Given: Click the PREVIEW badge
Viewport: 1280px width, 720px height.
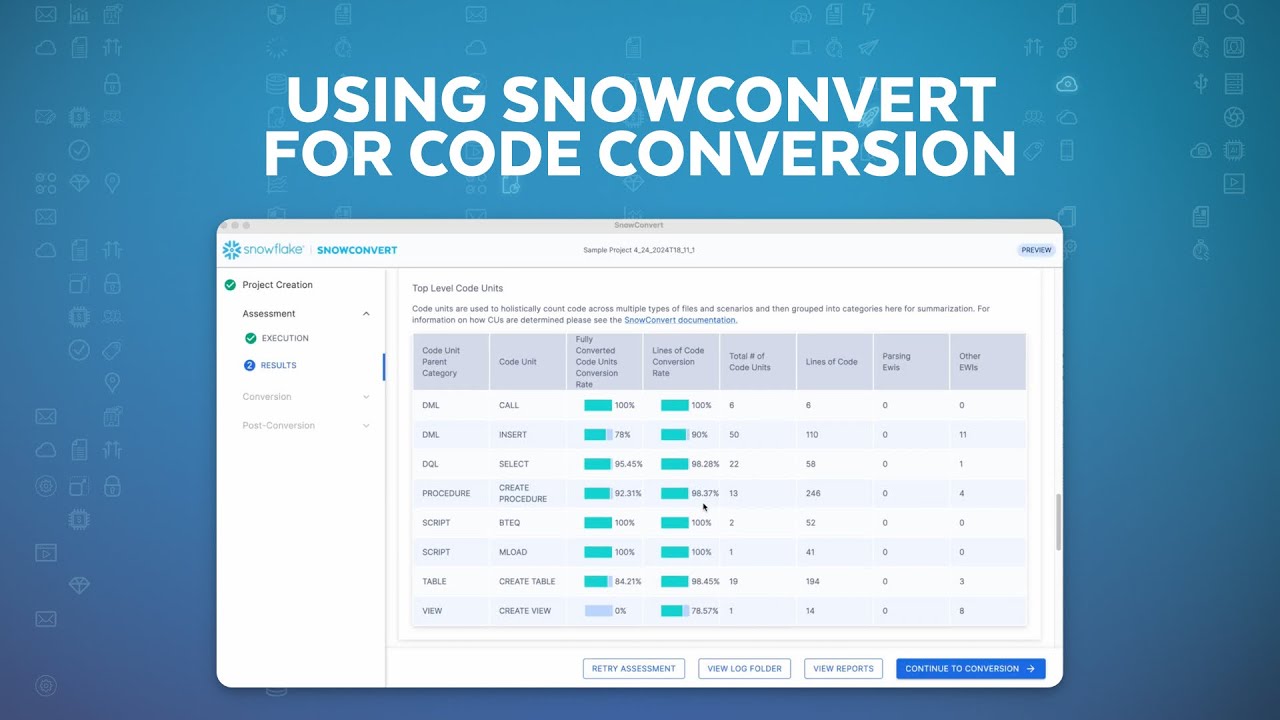Looking at the screenshot, I should [1036, 250].
